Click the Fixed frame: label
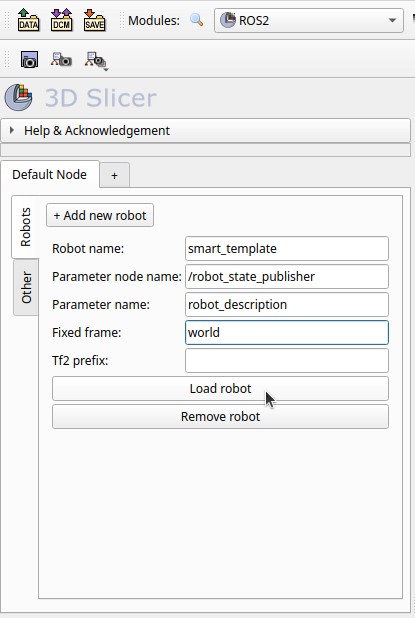The height and width of the screenshot is (618, 415). click(x=87, y=333)
